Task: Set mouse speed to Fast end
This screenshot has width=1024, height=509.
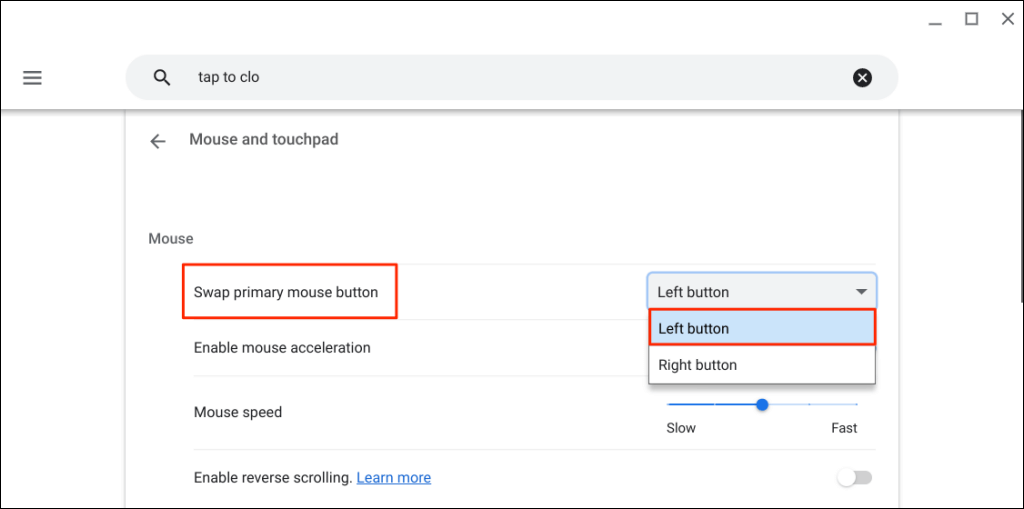Action: tap(857, 405)
